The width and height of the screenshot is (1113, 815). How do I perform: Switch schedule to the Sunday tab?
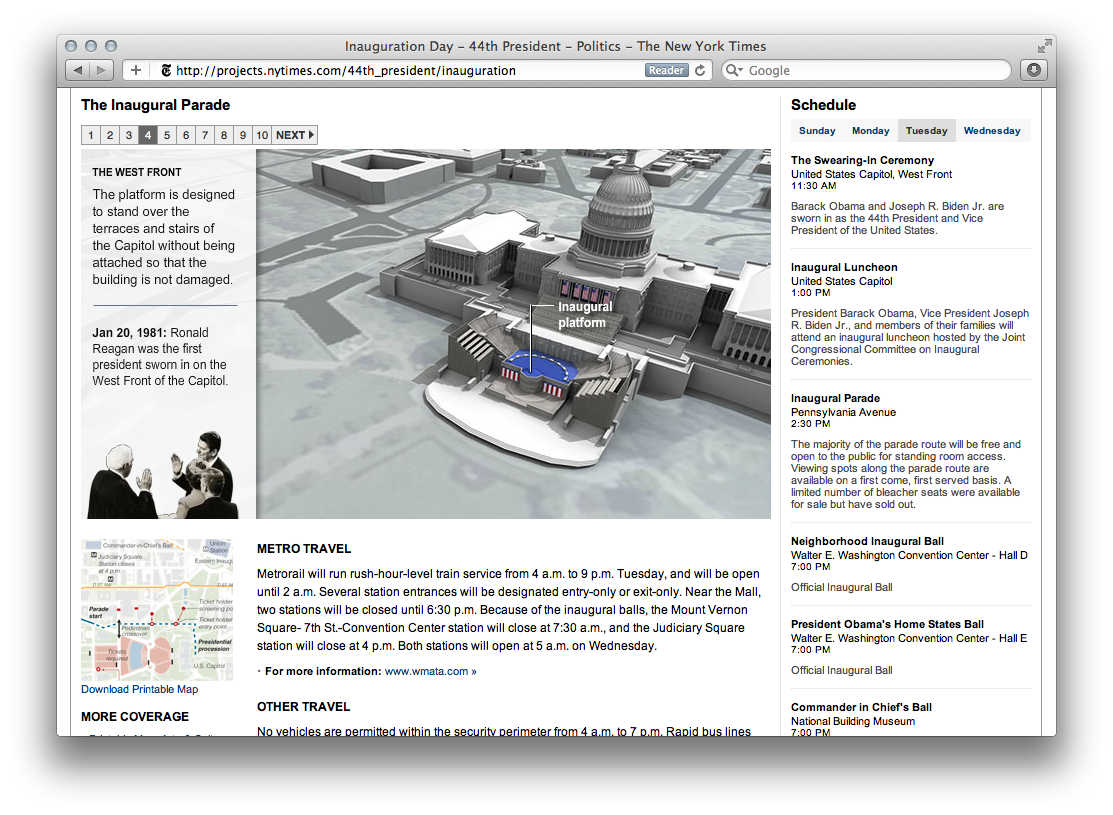(817, 131)
